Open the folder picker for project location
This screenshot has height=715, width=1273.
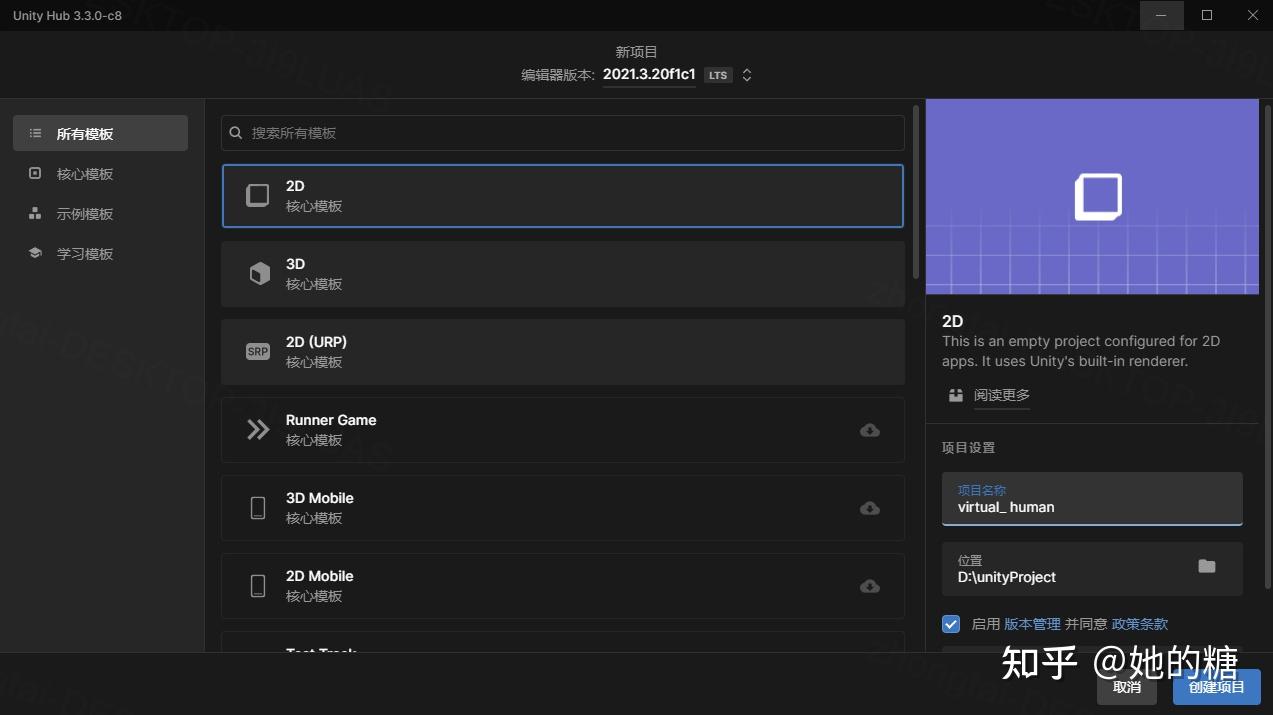pyautogui.click(x=1207, y=566)
